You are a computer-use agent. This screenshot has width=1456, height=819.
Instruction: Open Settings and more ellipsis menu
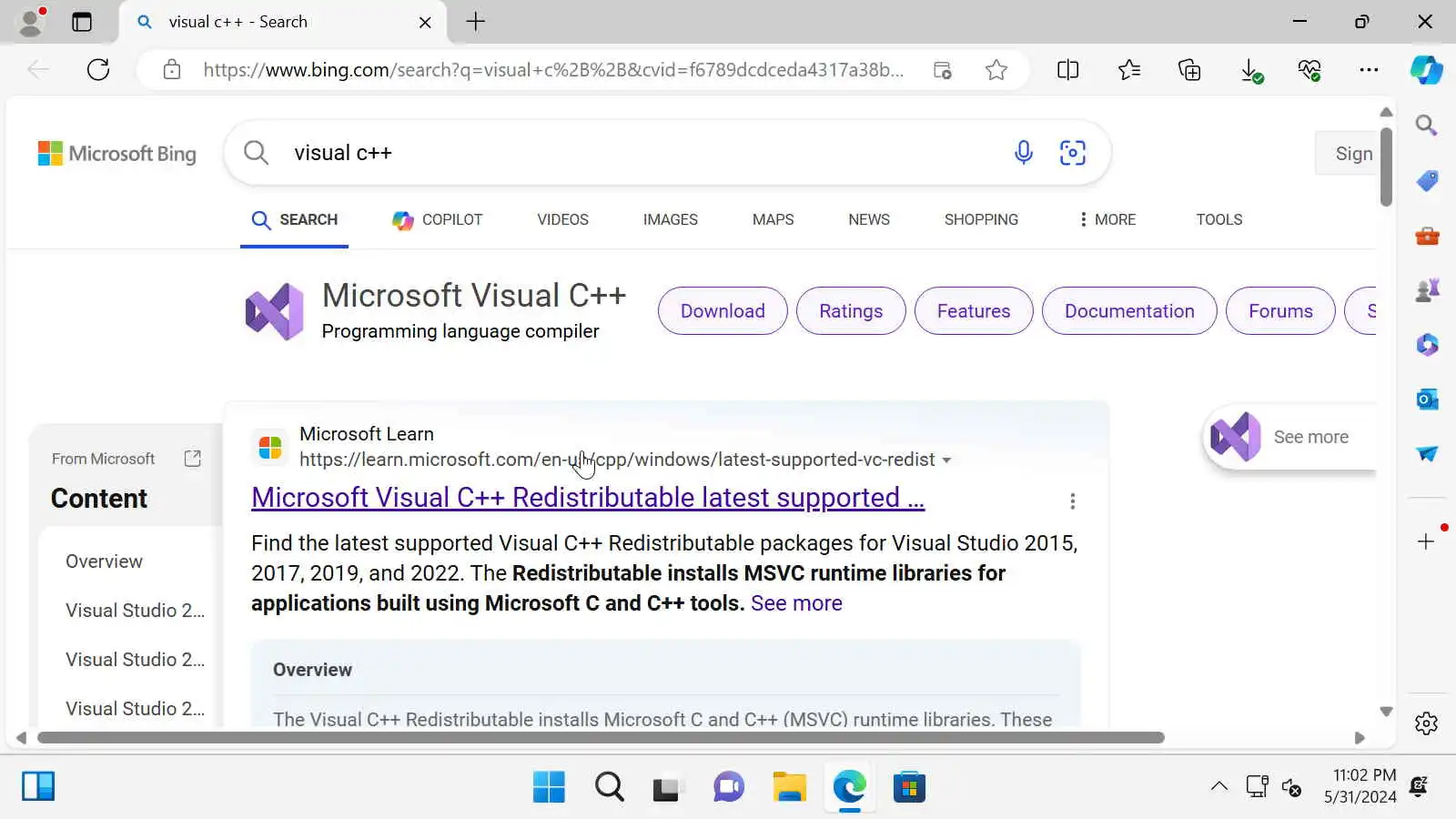pos(1369,70)
